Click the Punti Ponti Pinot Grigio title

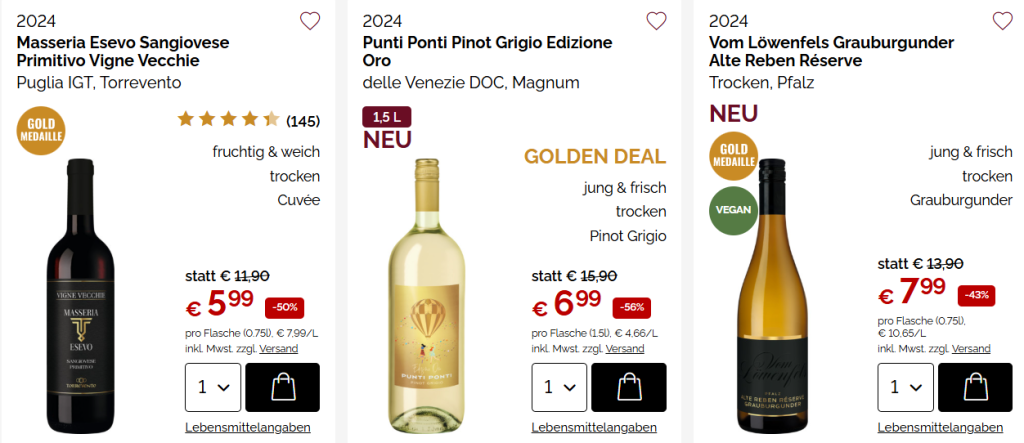tap(487, 52)
